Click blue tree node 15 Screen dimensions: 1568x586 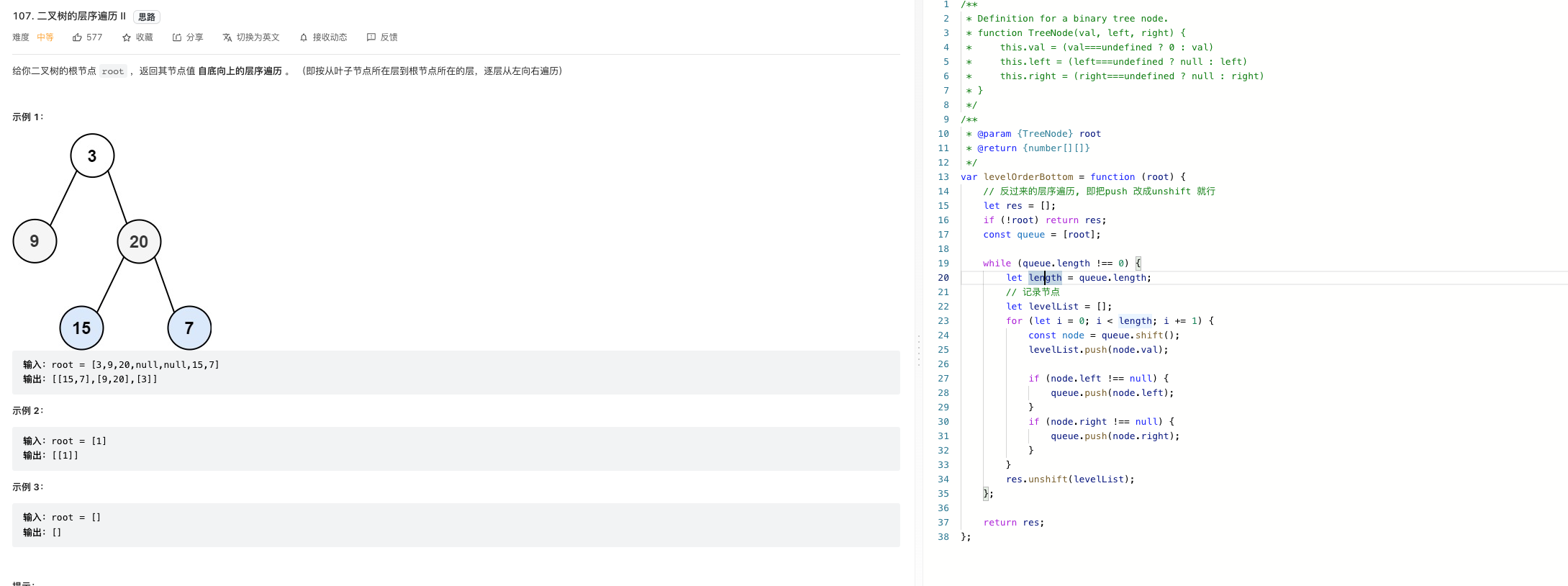pos(81,328)
